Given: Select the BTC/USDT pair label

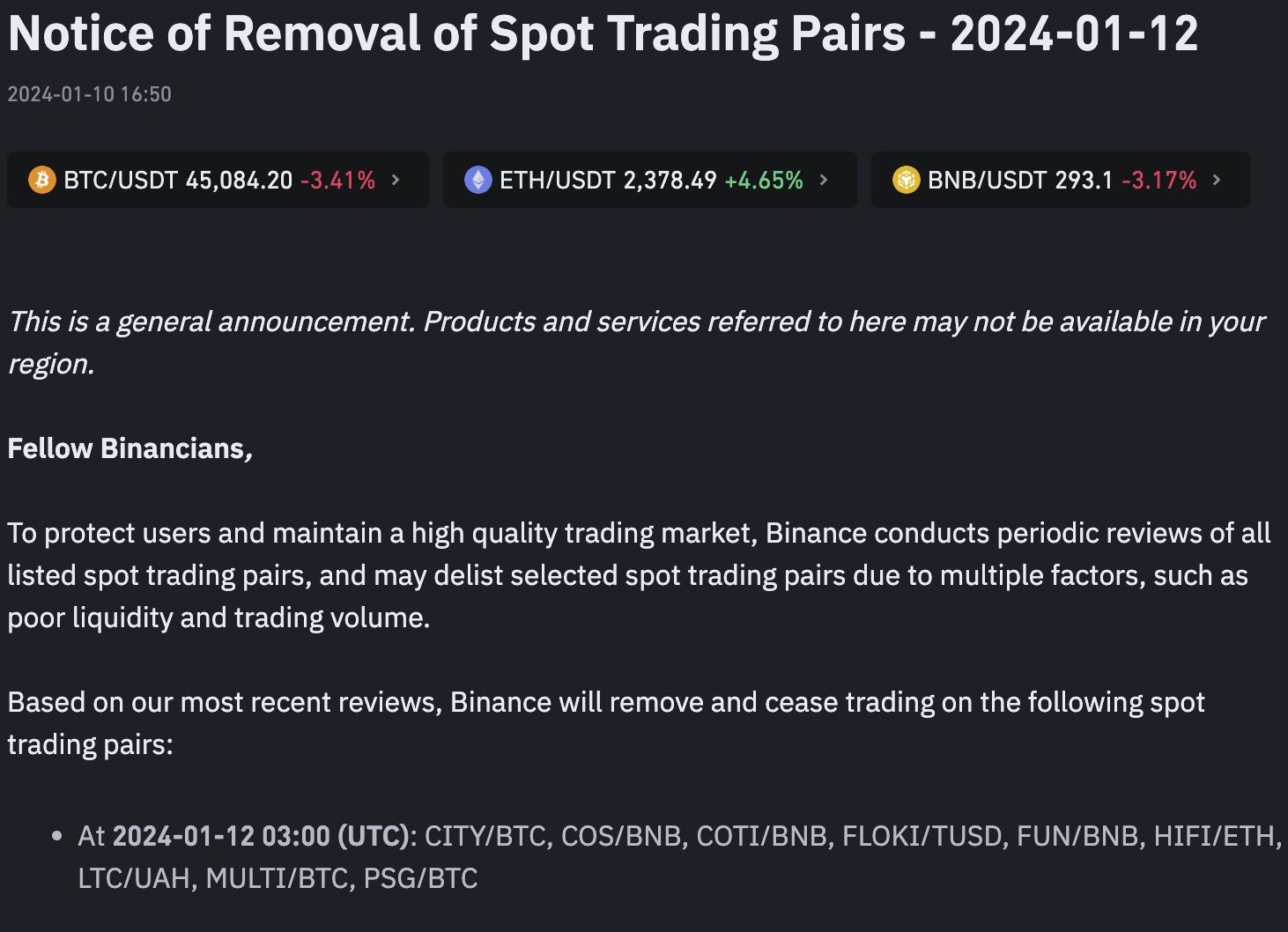Looking at the screenshot, I should 121,181.
